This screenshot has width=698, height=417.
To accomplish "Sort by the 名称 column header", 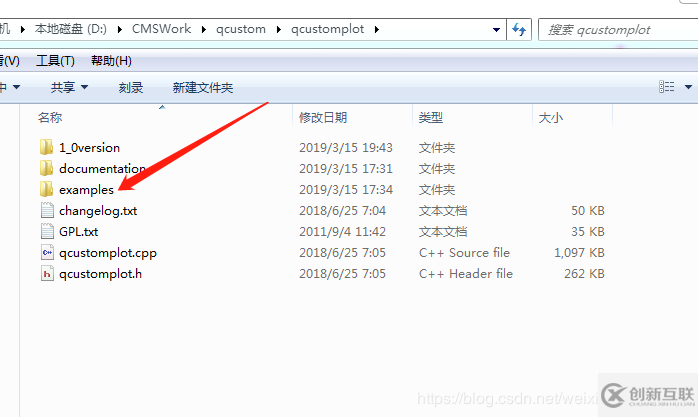I will pos(50,117).
